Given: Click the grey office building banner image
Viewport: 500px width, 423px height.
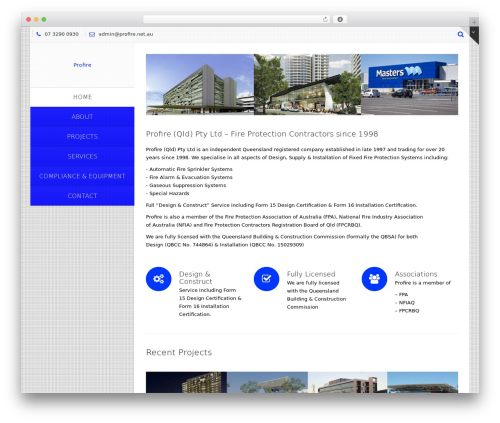Looking at the screenshot, I should pyautogui.click(x=200, y=84).
